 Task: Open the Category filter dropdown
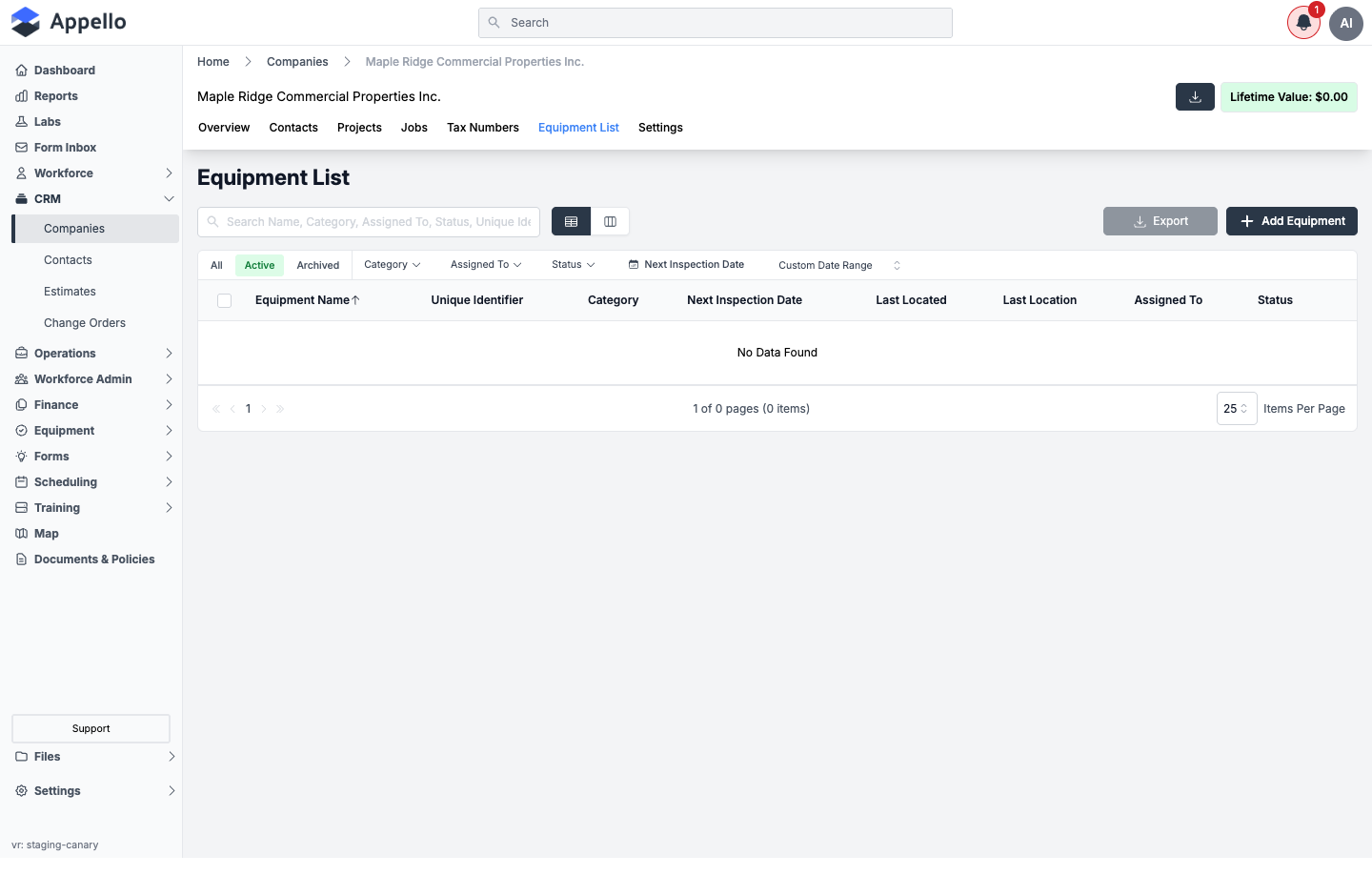393,265
